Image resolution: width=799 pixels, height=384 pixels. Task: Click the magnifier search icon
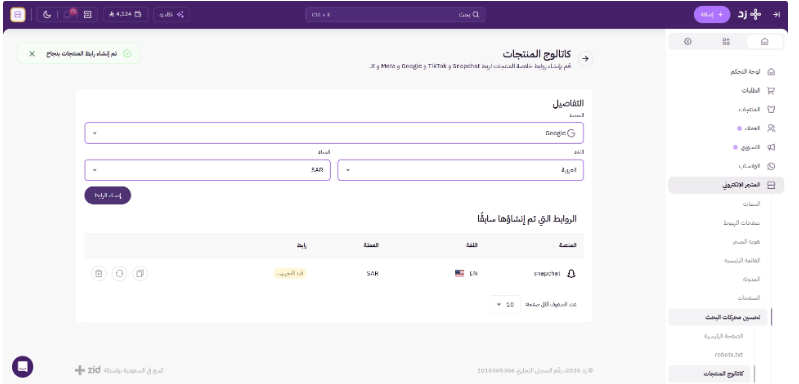[476, 15]
